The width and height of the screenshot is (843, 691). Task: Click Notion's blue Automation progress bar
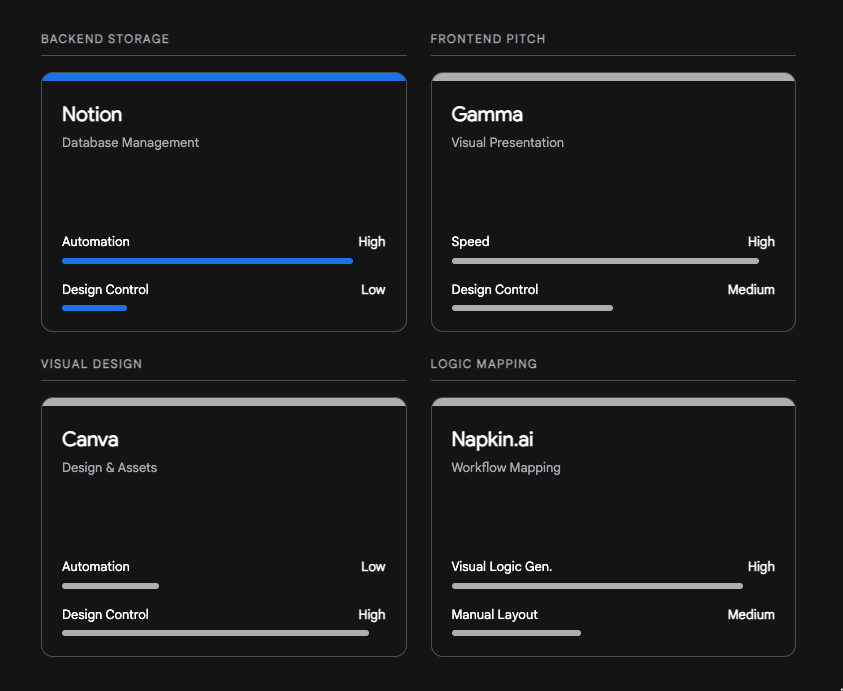click(207, 261)
